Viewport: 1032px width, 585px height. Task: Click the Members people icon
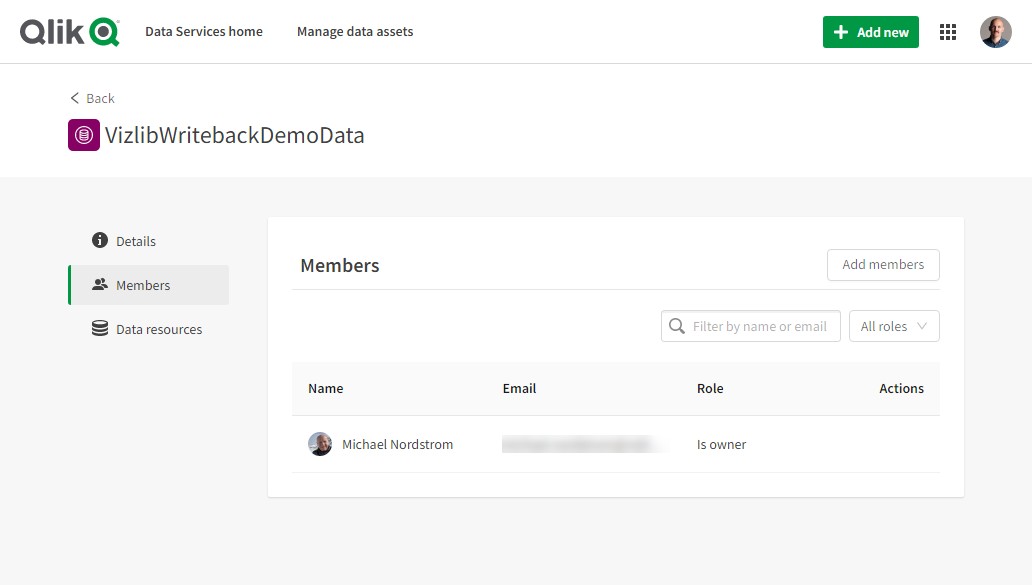coord(99,284)
